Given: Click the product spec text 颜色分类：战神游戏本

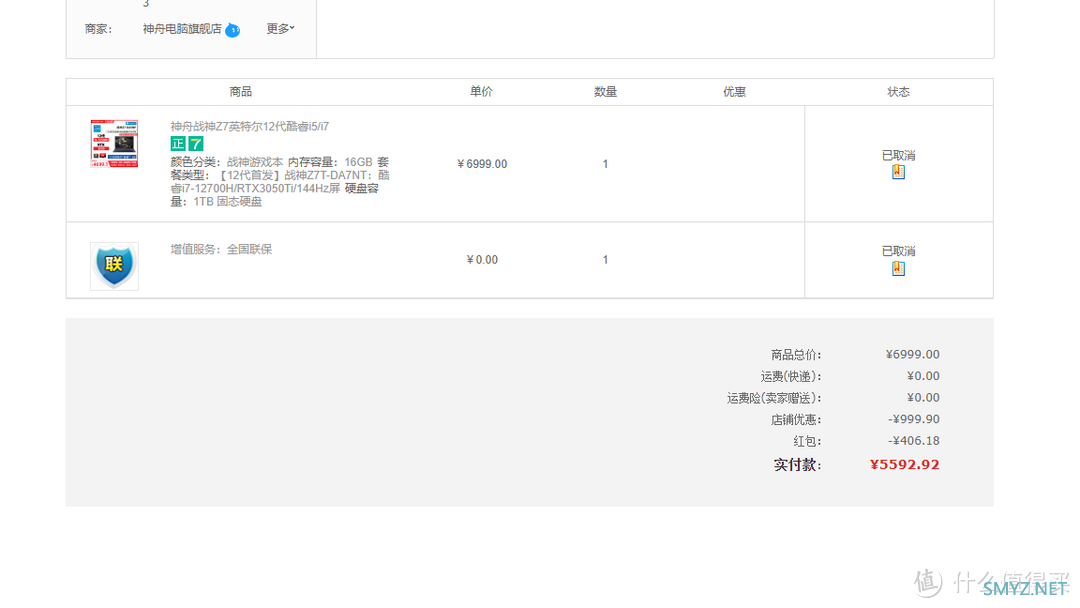Looking at the screenshot, I should 227,163.
